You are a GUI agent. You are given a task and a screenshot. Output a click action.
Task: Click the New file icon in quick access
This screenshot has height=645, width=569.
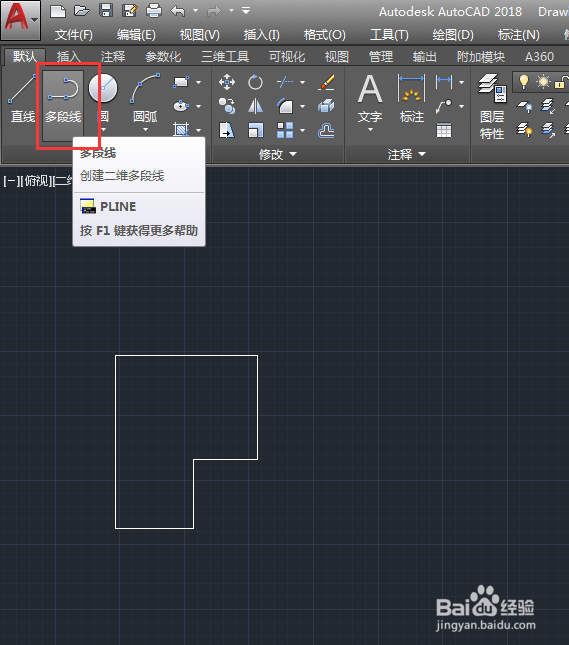(x=58, y=11)
